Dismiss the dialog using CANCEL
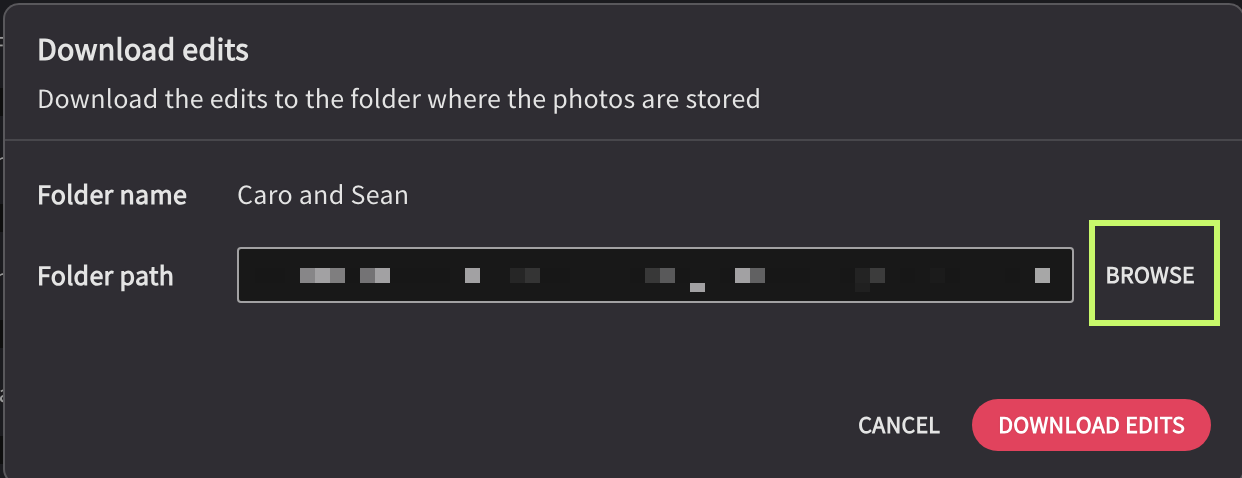This screenshot has height=478, width=1242. (x=898, y=425)
